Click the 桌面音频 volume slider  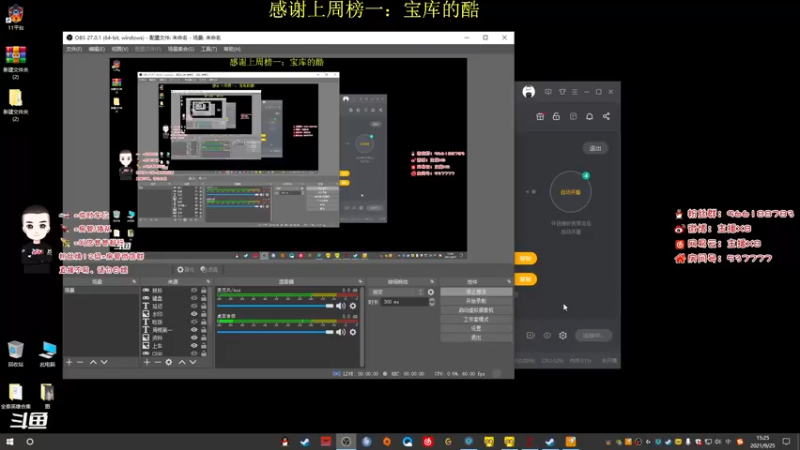click(275, 332)
